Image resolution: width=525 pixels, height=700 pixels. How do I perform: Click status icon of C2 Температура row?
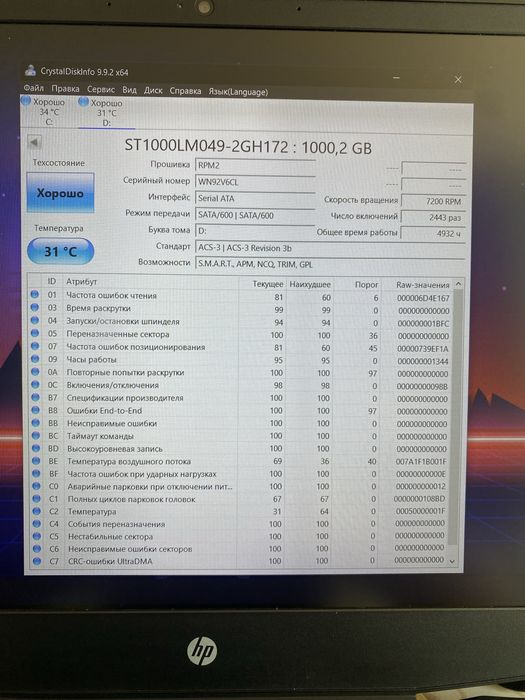[37, 511]
